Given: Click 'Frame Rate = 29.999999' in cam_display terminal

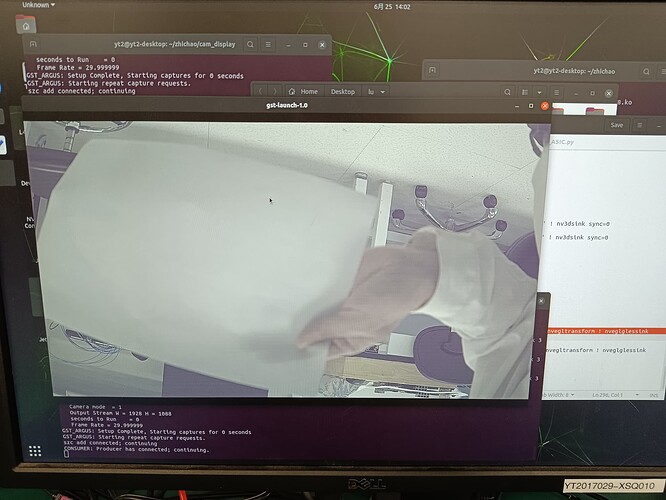Looking at the screenshot, I should (x=78, y=67).
